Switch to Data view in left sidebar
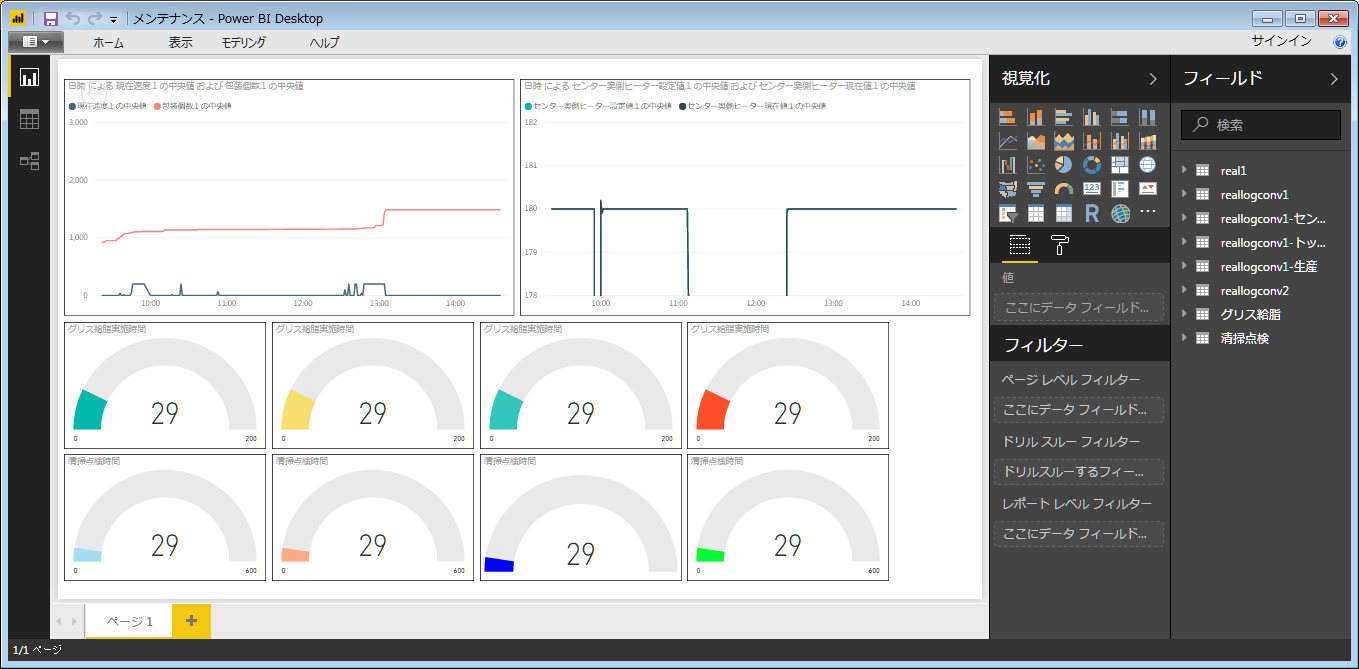Screen dimensions: 1359x669 pos(29,120)
